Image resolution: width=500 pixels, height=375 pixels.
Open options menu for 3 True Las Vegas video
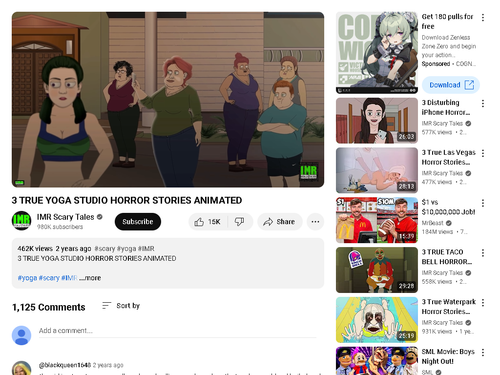pyautogui.click(x=483, y=153)
